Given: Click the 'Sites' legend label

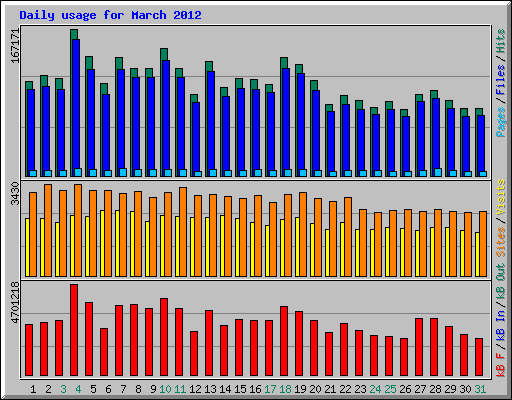Looking at the screenshot, I should pos(501,242).
